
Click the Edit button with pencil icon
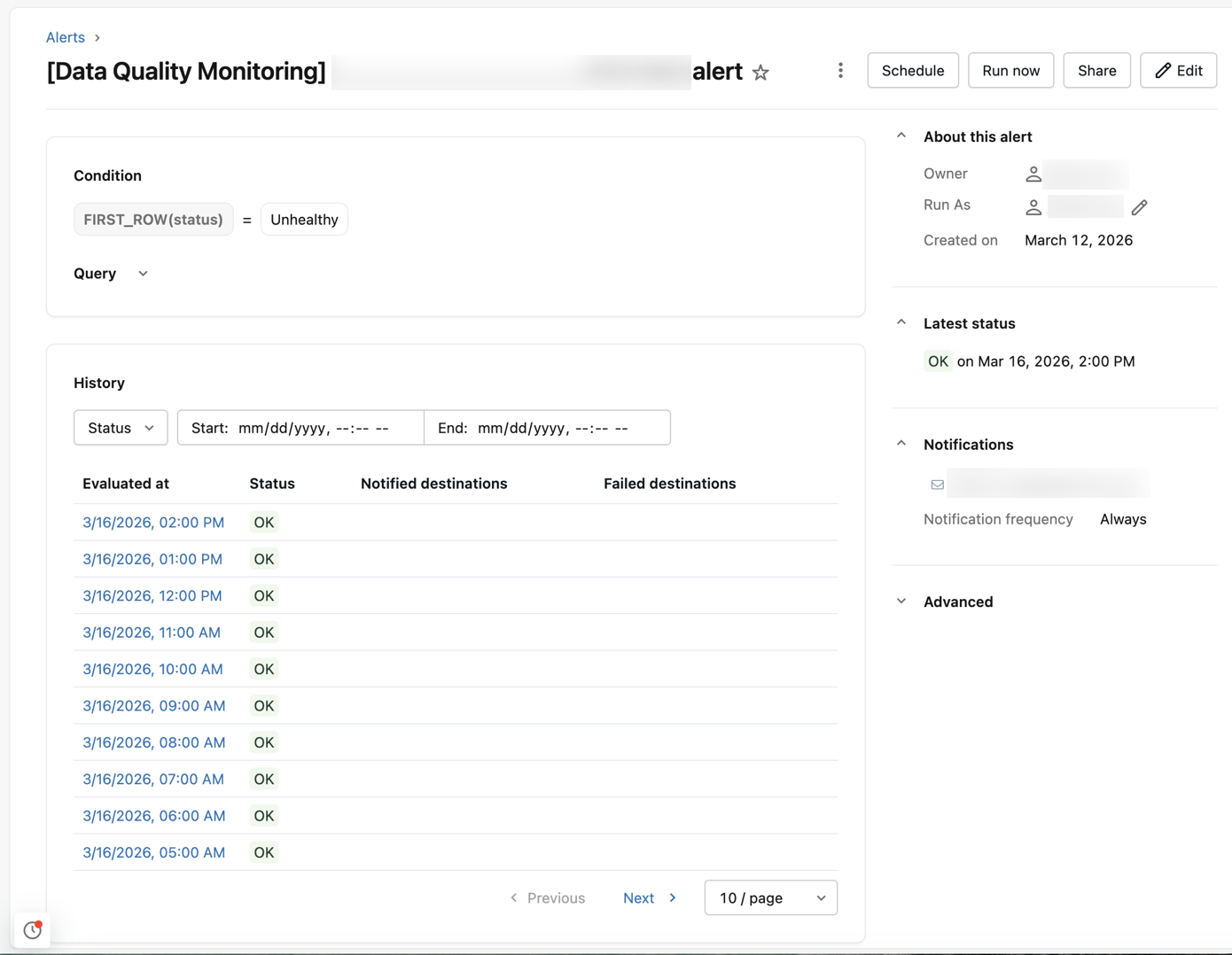click(x=1178, y=71)
